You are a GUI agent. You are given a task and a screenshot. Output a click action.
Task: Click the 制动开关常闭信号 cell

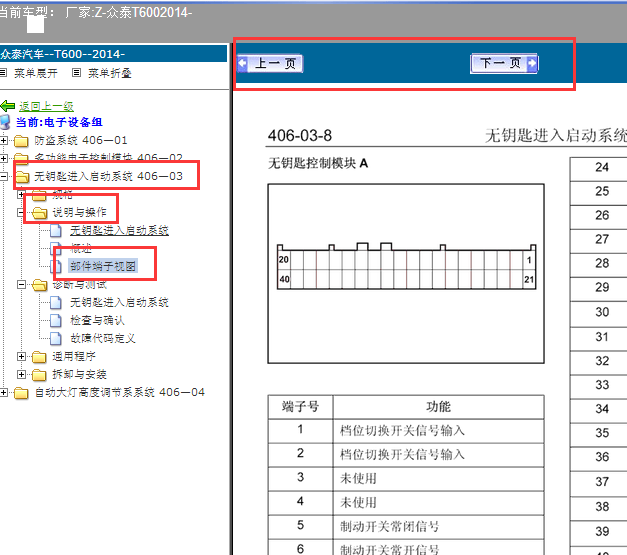coord(439,527)
